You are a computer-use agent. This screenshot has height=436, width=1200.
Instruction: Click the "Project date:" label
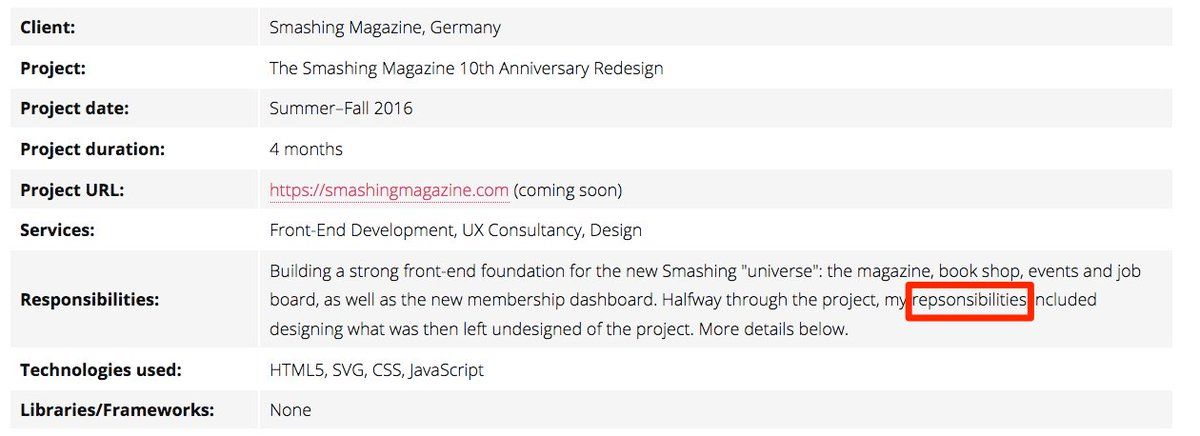(75, 109)
